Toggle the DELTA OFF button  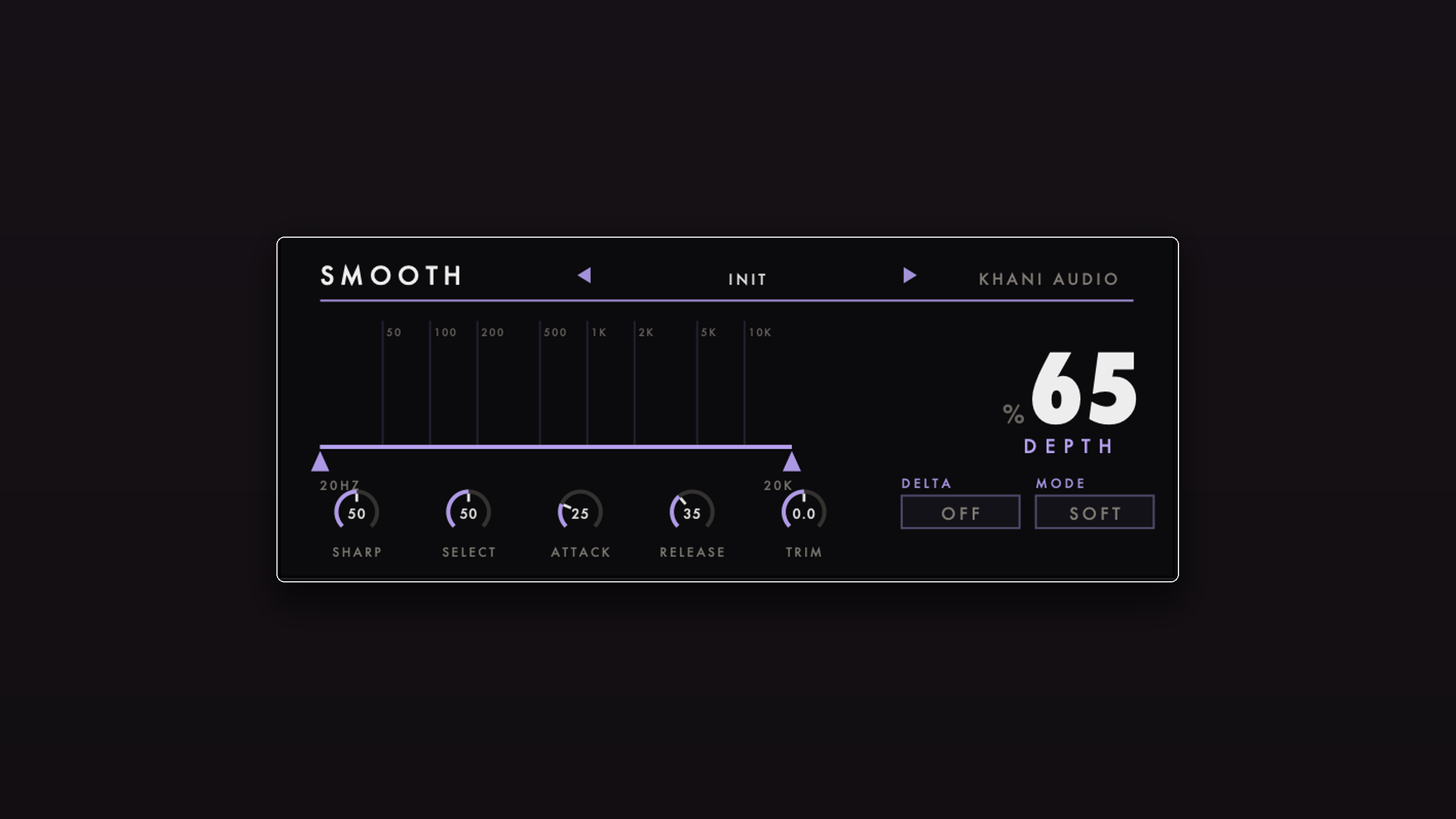[960, 512]
